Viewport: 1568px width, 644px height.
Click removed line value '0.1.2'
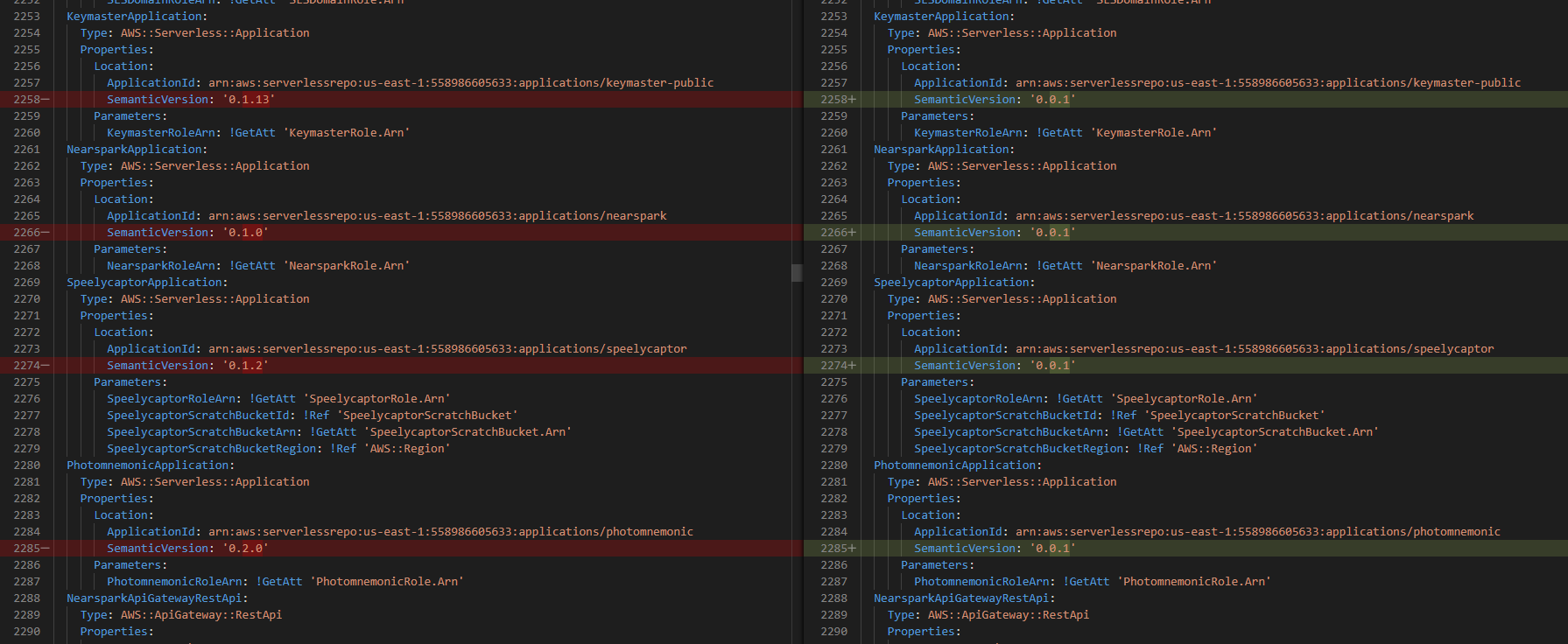[x=245, y=366]
